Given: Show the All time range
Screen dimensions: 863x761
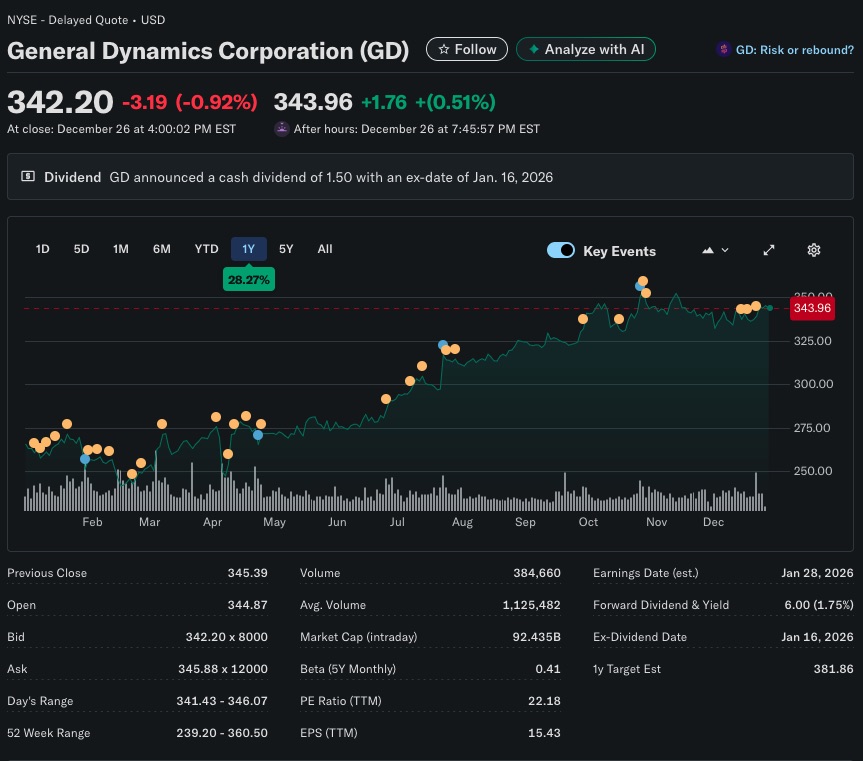Looking at the screenshot, I should pyautogui.click(x=325, y=249).
